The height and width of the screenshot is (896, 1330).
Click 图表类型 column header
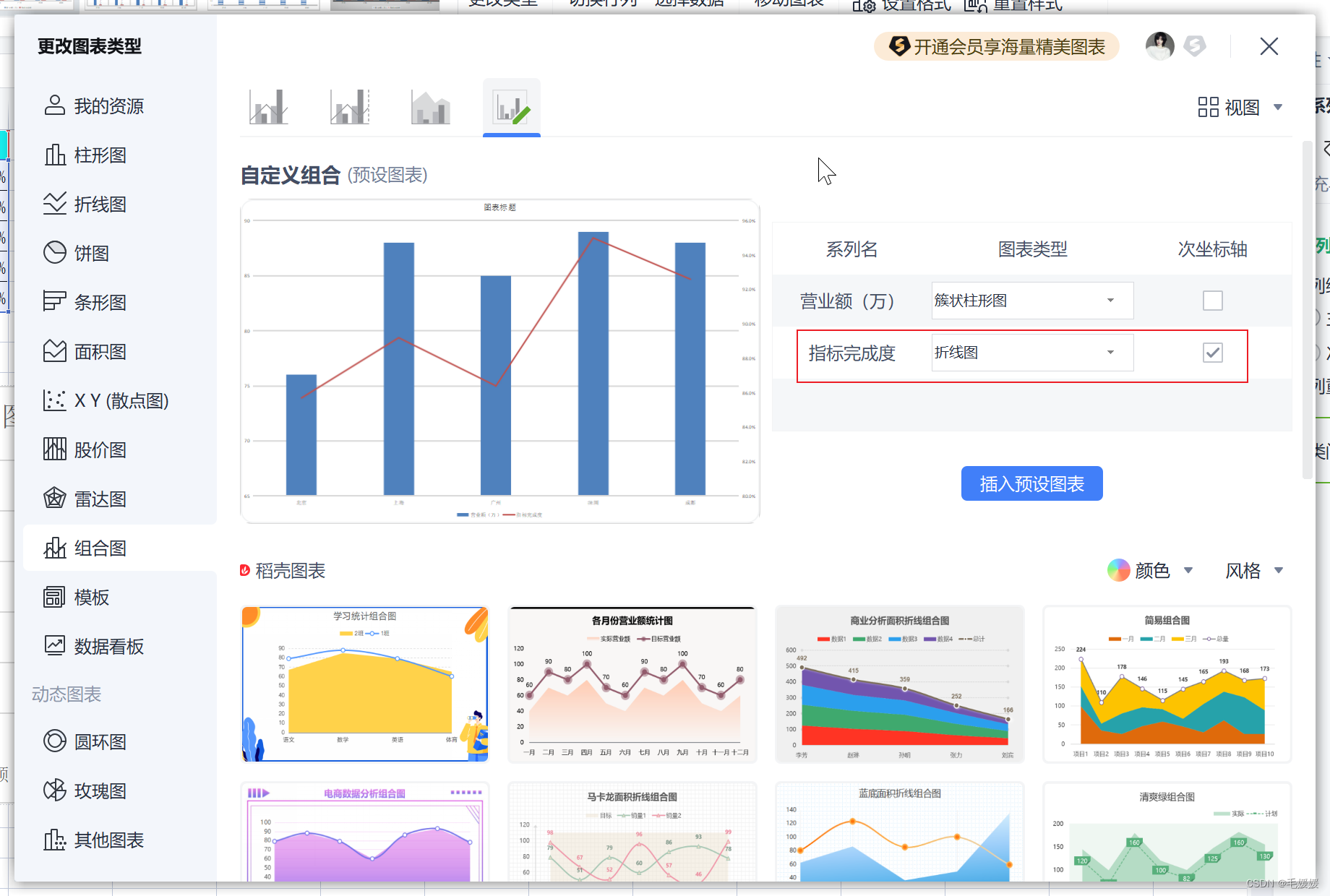[x=1032, y=249]
